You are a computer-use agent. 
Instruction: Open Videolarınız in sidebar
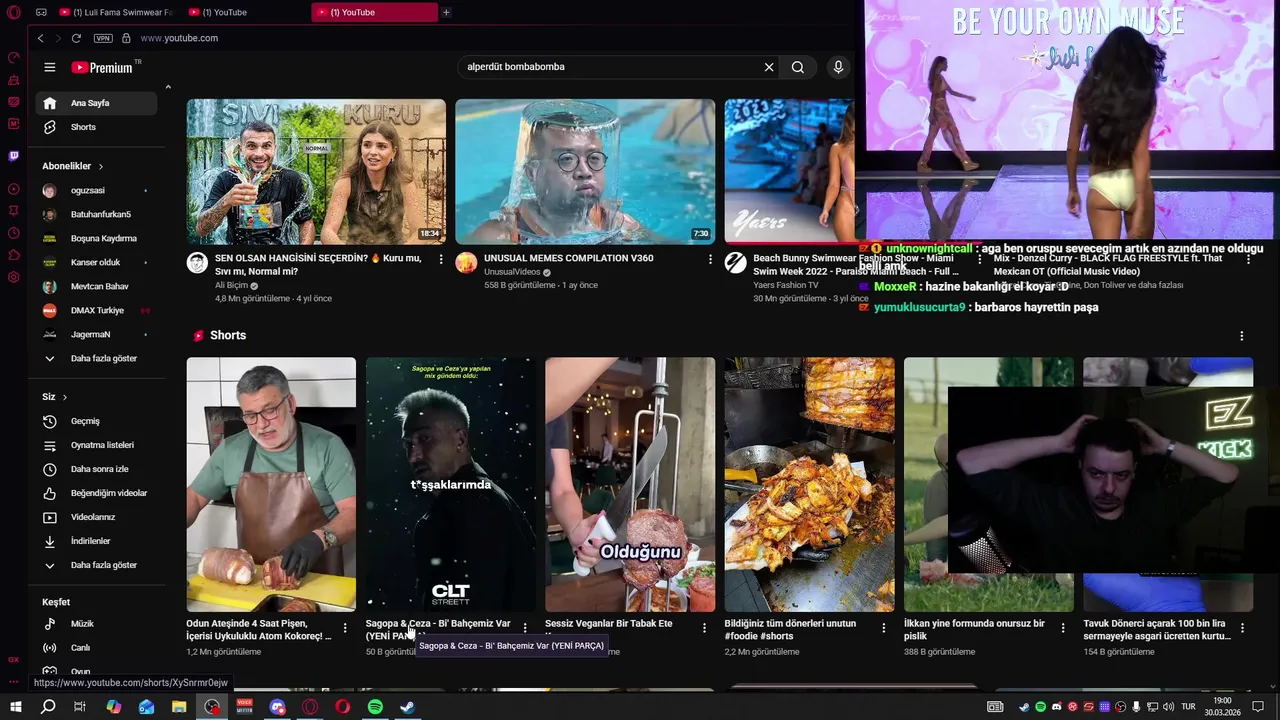tap(95, 517)
